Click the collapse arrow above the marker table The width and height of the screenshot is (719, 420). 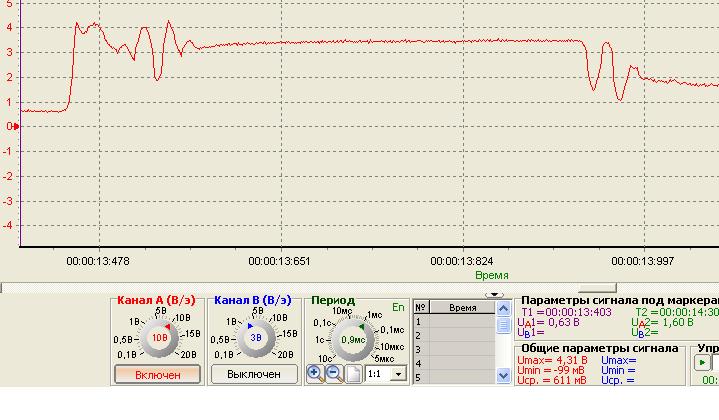point(494,295)
